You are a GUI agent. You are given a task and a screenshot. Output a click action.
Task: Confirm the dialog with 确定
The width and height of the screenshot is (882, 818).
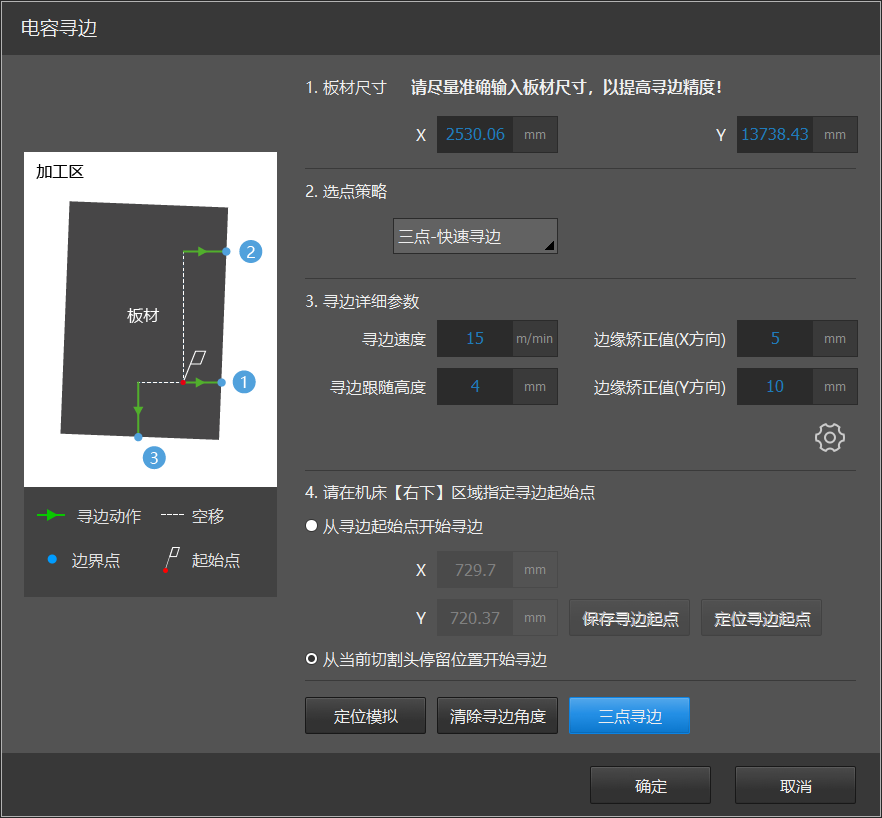[650, 786]
